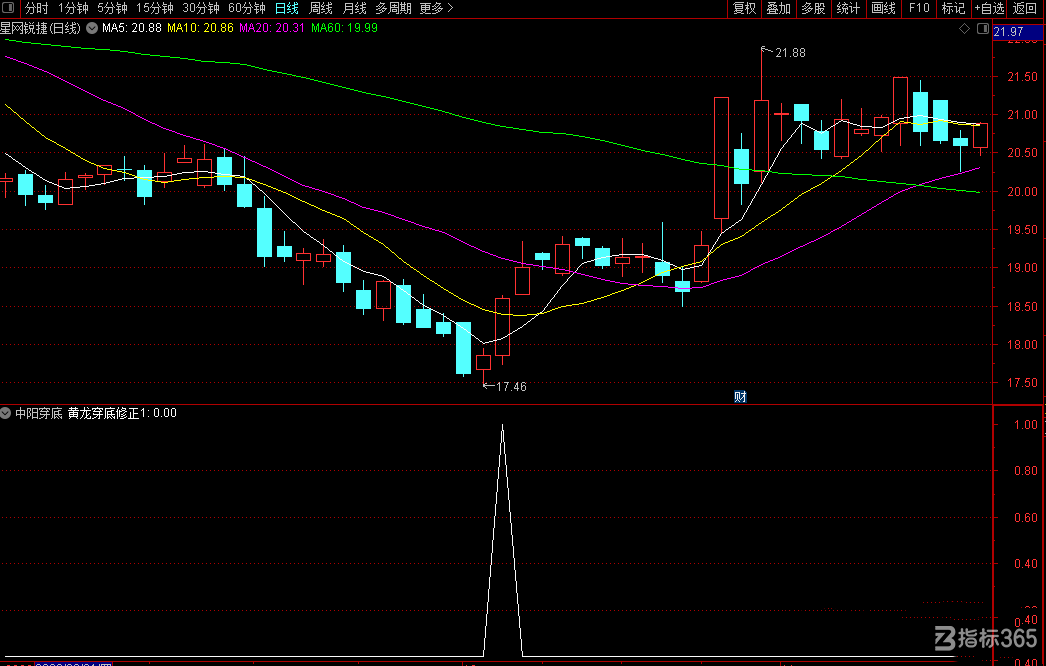
Task: Click the green MA60: 19.99 label
Action: [x=344, y=28]
